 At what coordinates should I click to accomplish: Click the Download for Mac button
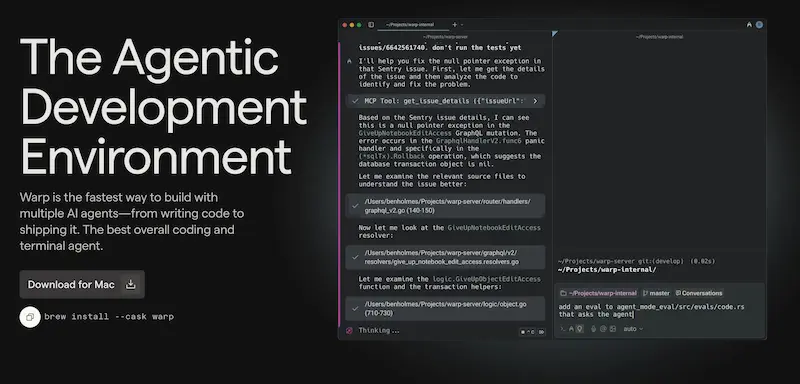click(x=82, y=284)
